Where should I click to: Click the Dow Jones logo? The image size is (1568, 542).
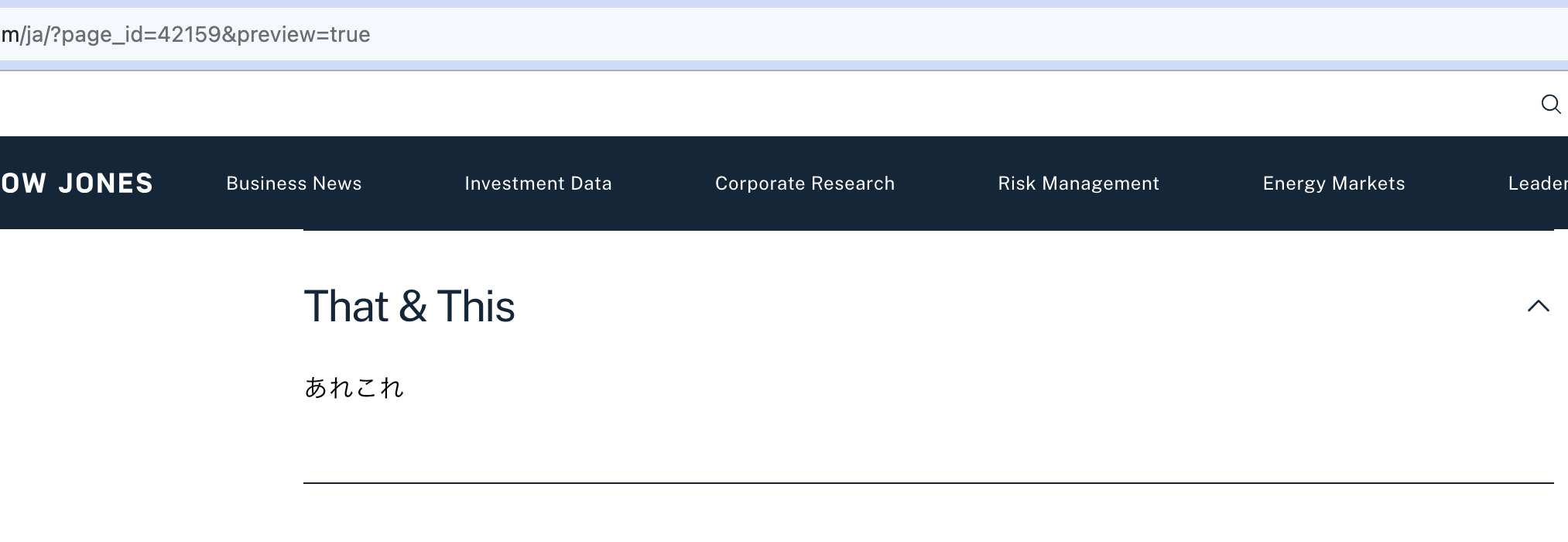[x=77, y=184]
